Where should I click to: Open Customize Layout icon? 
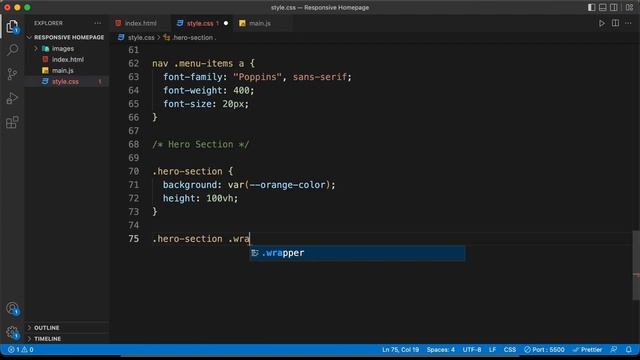coord(629,7)
